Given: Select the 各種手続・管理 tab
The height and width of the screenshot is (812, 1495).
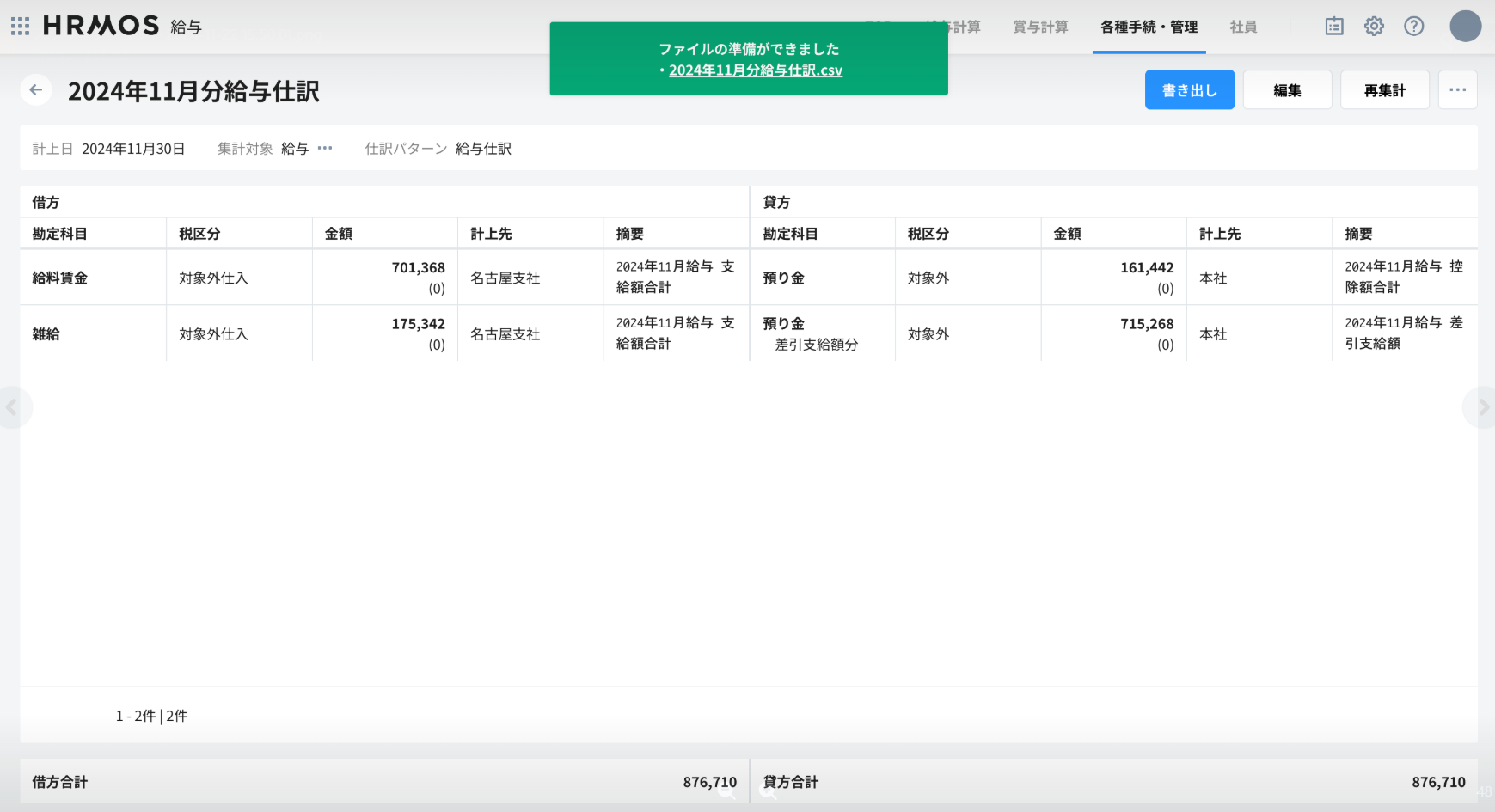Looking at the screenshot, I should pyautogui.click(x=1149, y=27).
